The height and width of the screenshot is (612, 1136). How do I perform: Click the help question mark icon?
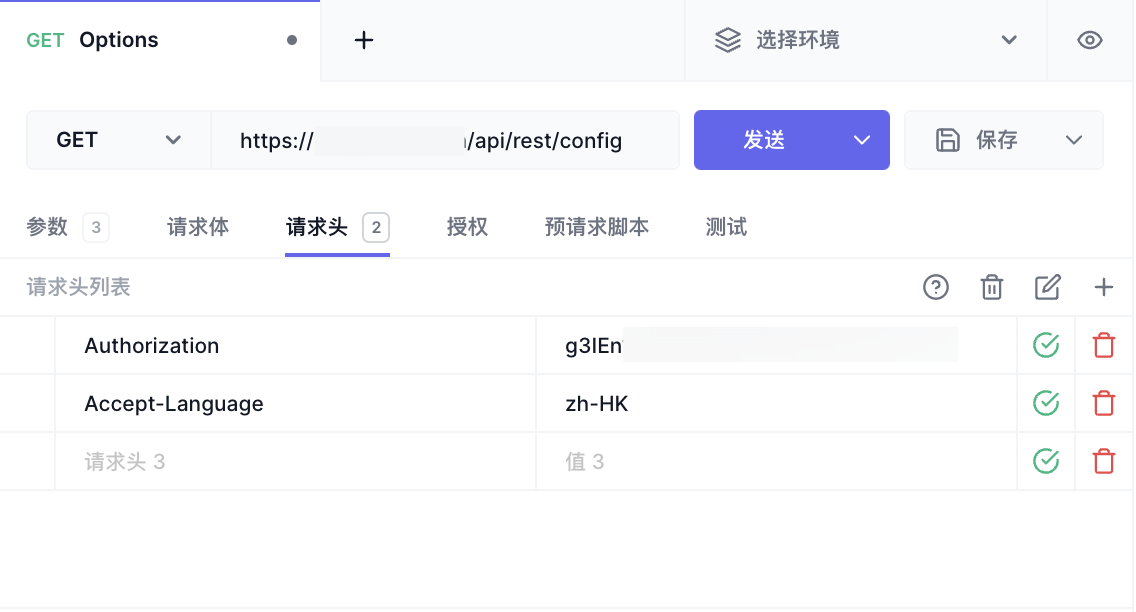935,288
